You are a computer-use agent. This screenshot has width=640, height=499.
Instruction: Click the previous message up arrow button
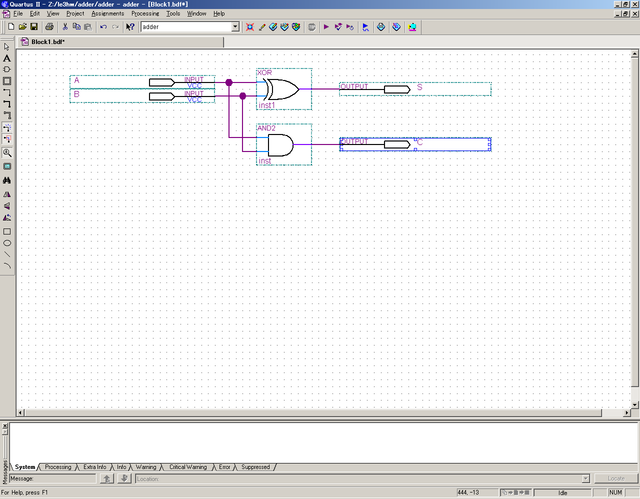(x=107, y=479)
